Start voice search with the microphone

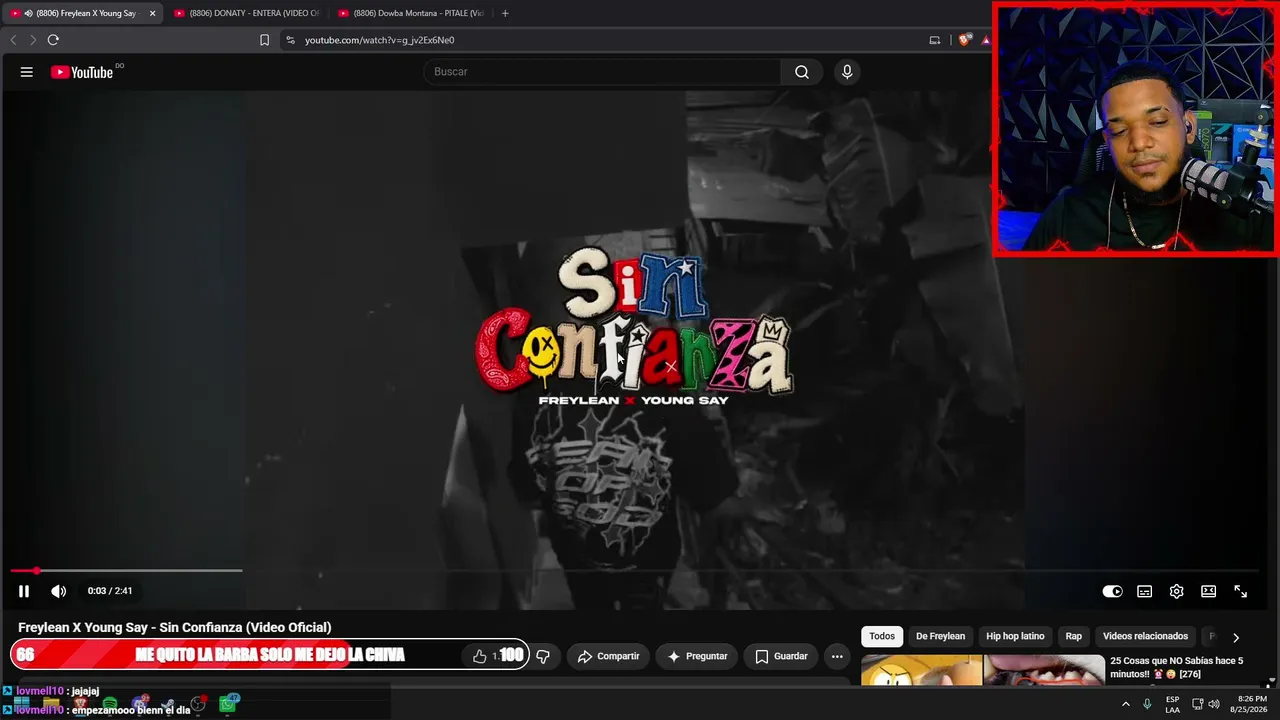point(847,72)
